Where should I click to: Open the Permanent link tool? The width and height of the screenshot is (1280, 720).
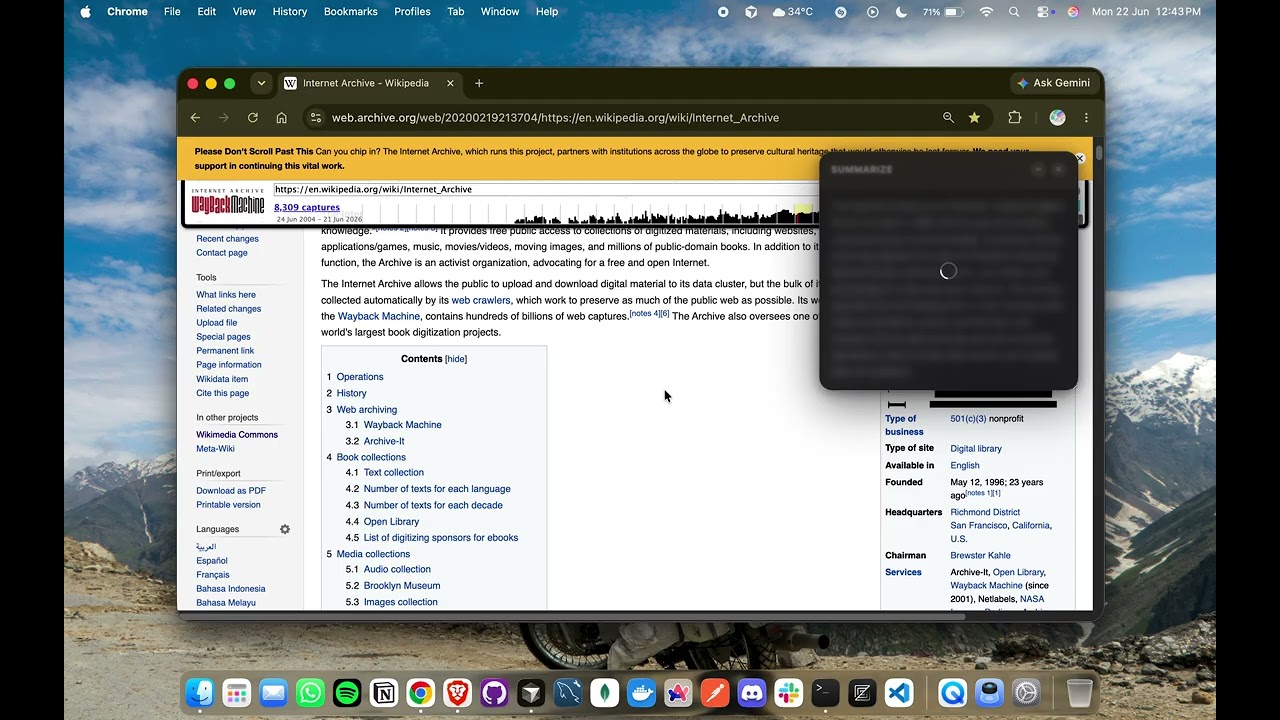(x=225, y=351)
